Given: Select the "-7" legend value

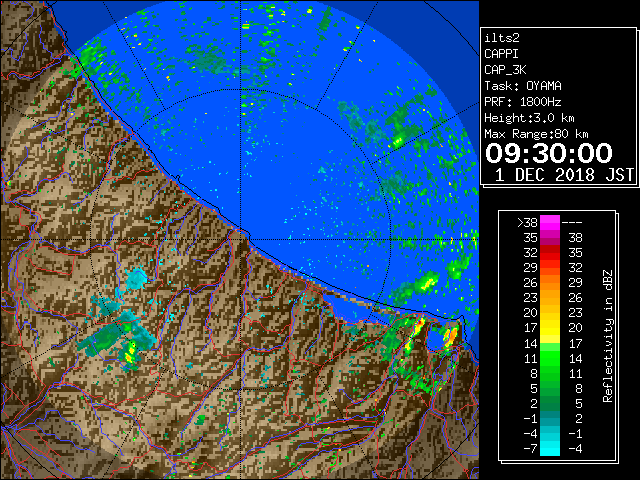Looking at the screenshot, I should point(530,449).
